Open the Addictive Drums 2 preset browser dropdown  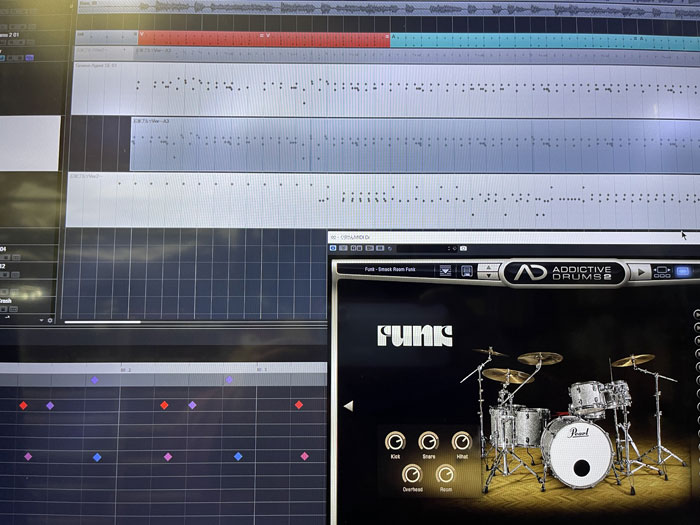(445, 271)
